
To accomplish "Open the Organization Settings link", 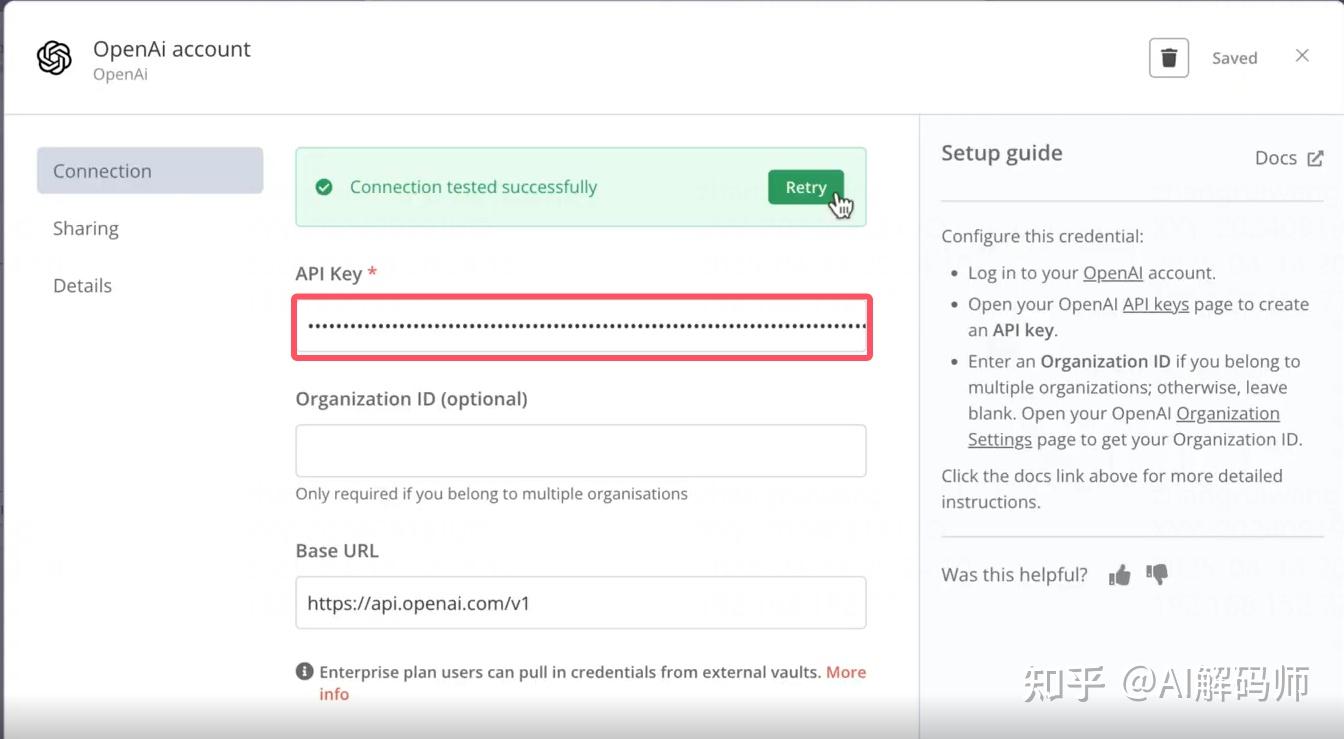I will (1227, 414).
